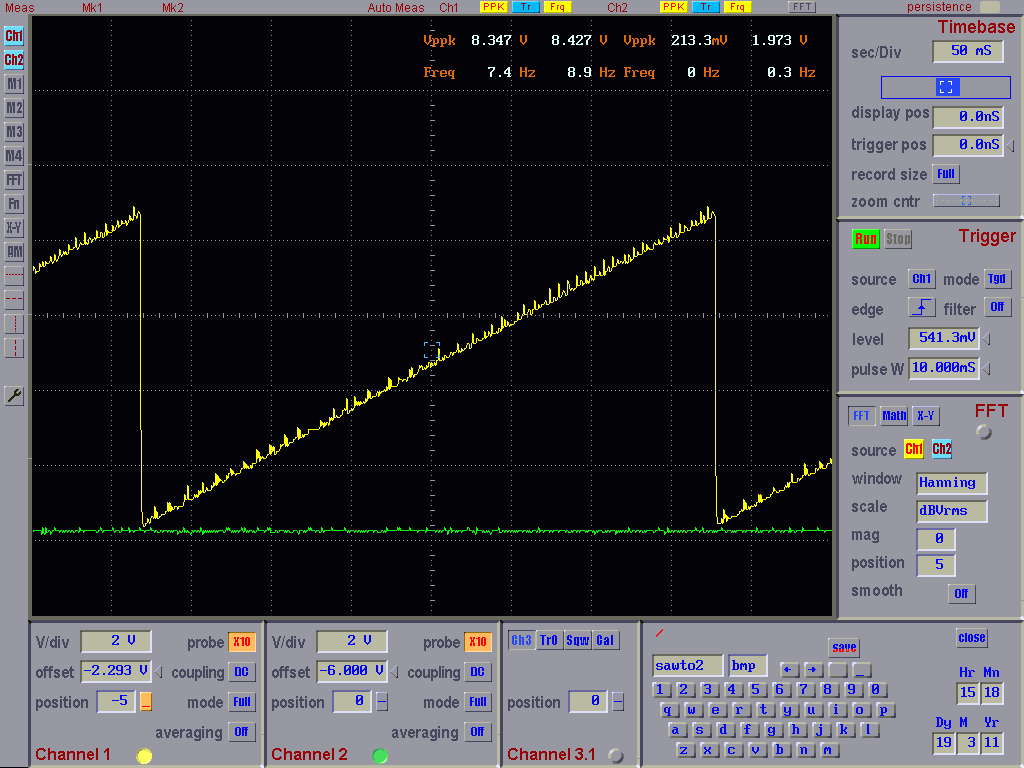This screenshot has height=768, width=1024.
Task: Click the Fn function button in sidebar
Action: (14, 204)
